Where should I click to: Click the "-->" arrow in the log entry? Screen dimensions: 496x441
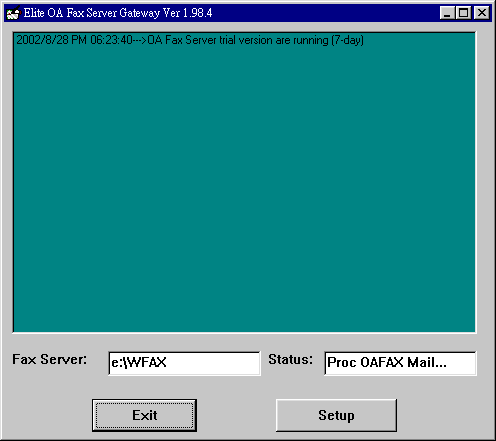(140, 40)
